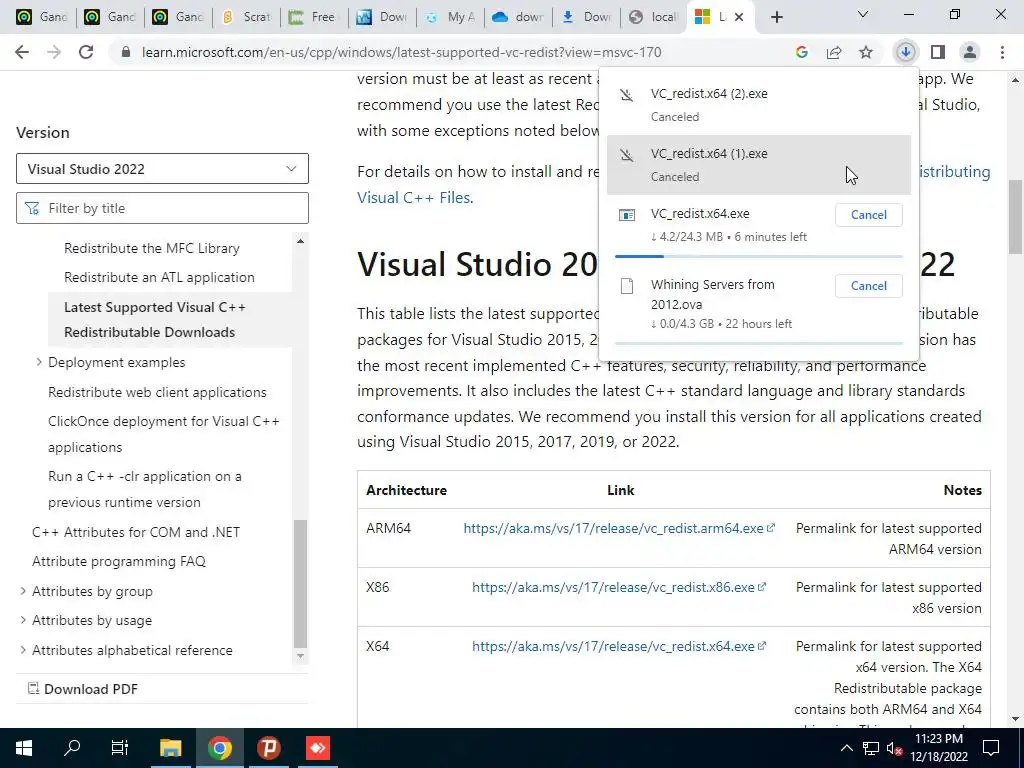Open Redistribute an ATL application
1024x768 pixels.
point(159,278)
